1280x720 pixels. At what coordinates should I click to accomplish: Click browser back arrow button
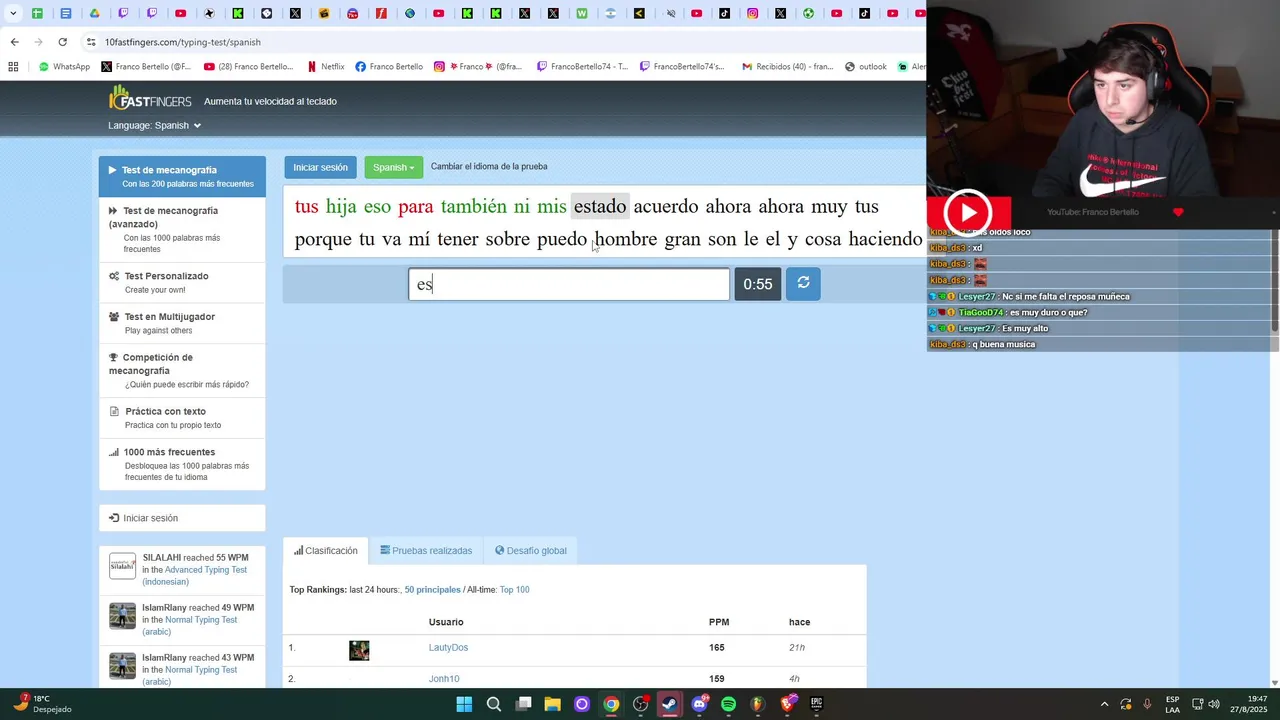tap(14, 42)
